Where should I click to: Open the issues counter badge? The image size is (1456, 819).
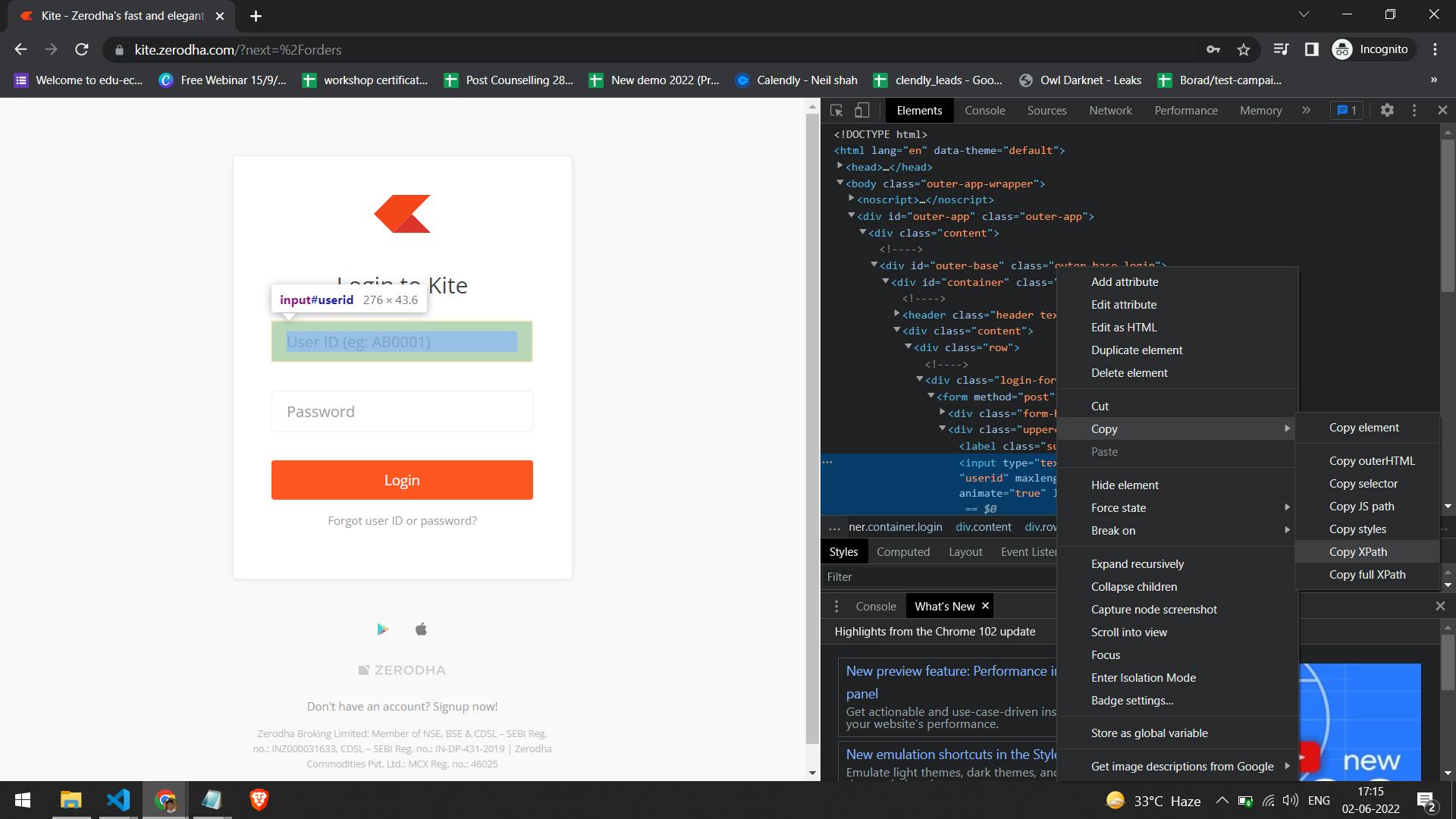pyautogui.click(x=1347, y=110)
